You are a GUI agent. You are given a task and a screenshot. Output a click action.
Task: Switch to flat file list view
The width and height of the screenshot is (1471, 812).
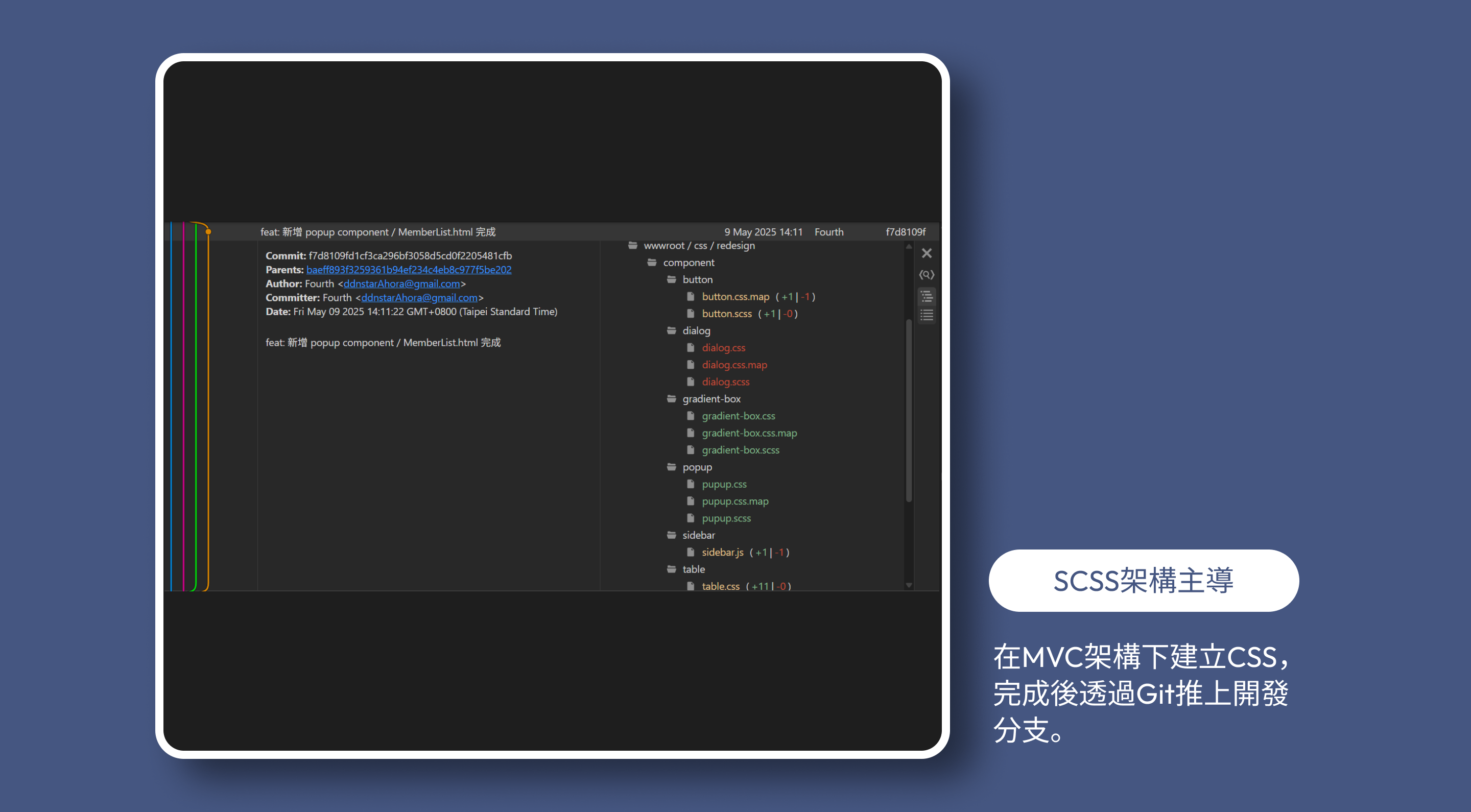pos(927,315)
